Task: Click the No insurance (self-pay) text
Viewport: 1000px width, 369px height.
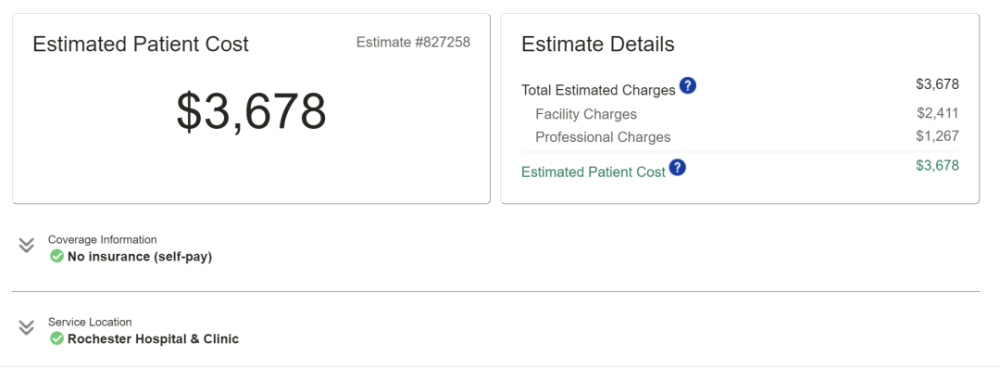Action: (x=140, y=257)
